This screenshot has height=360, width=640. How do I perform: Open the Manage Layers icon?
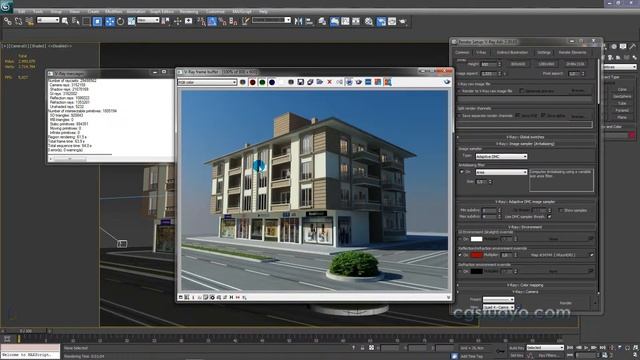tap(322, 21)
